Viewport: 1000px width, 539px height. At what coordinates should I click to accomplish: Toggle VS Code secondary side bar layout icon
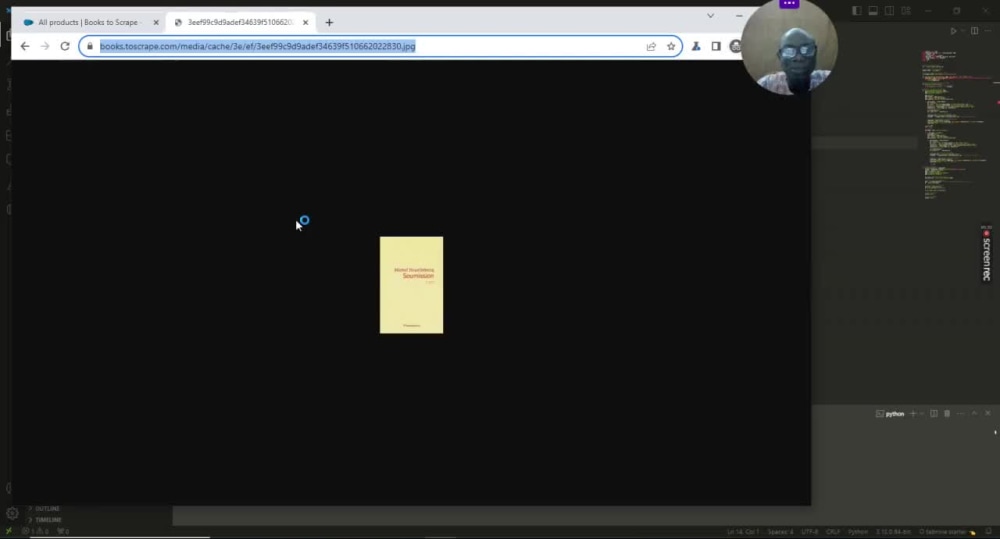coord(890,11)
